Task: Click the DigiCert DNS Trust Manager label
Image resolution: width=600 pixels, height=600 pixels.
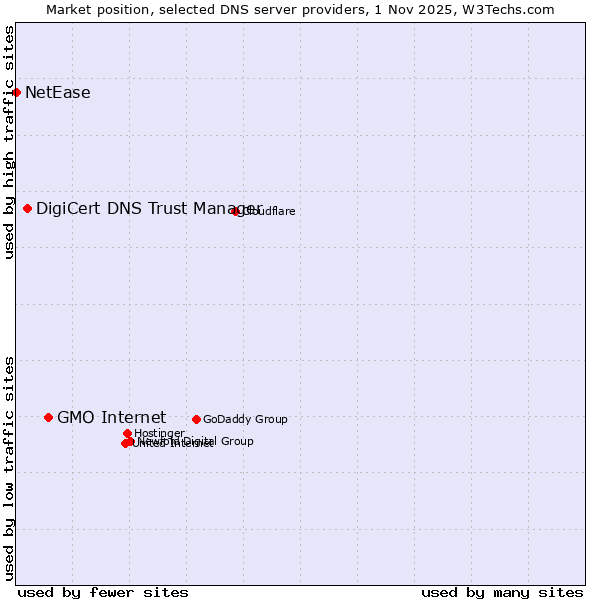Action: [x=148, y=208]
